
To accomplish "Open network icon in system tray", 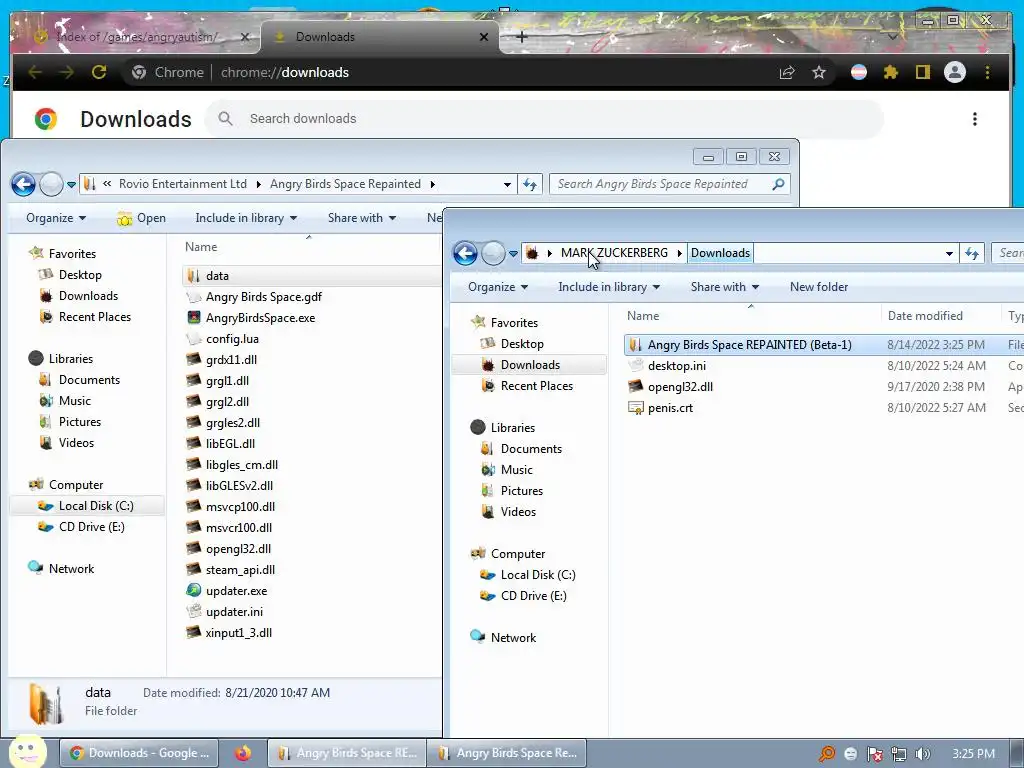I will point(899,754).
